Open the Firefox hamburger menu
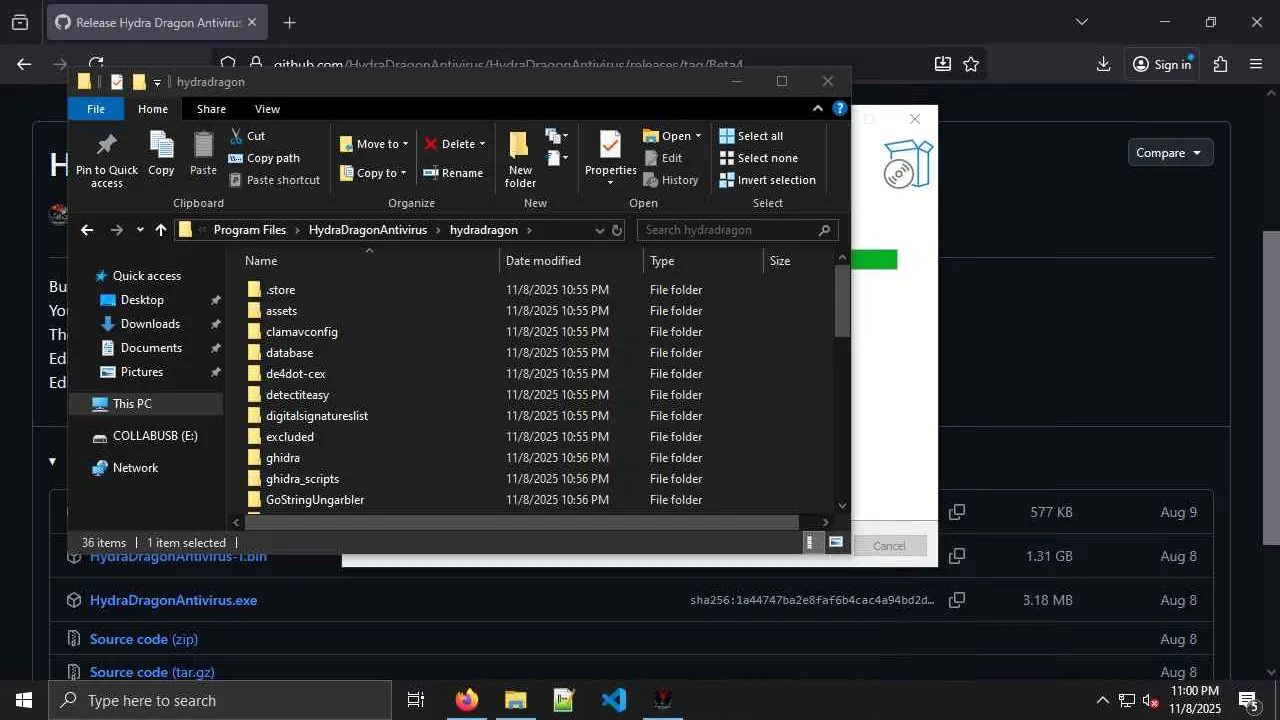The image size is (1280, 720). 1257,64
